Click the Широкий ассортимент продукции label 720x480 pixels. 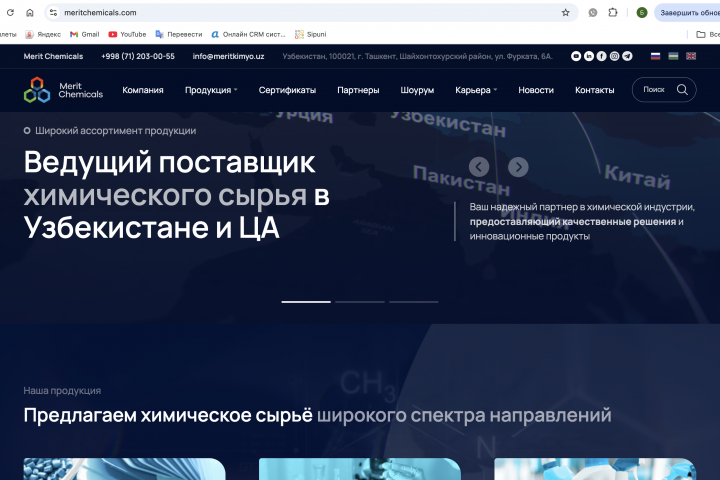pyautogui.click(x=115, y=131)
